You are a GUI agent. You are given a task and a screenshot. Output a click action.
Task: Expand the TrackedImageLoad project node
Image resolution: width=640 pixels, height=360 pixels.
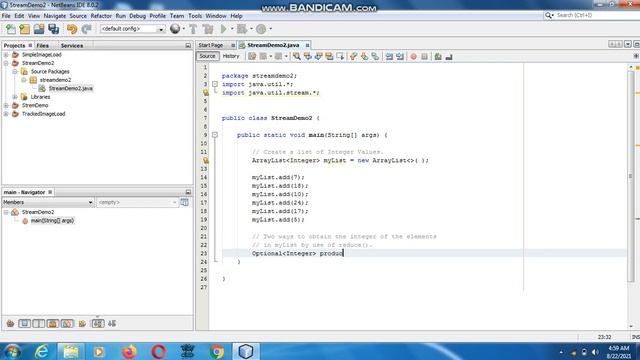click(x=6, y=114)
